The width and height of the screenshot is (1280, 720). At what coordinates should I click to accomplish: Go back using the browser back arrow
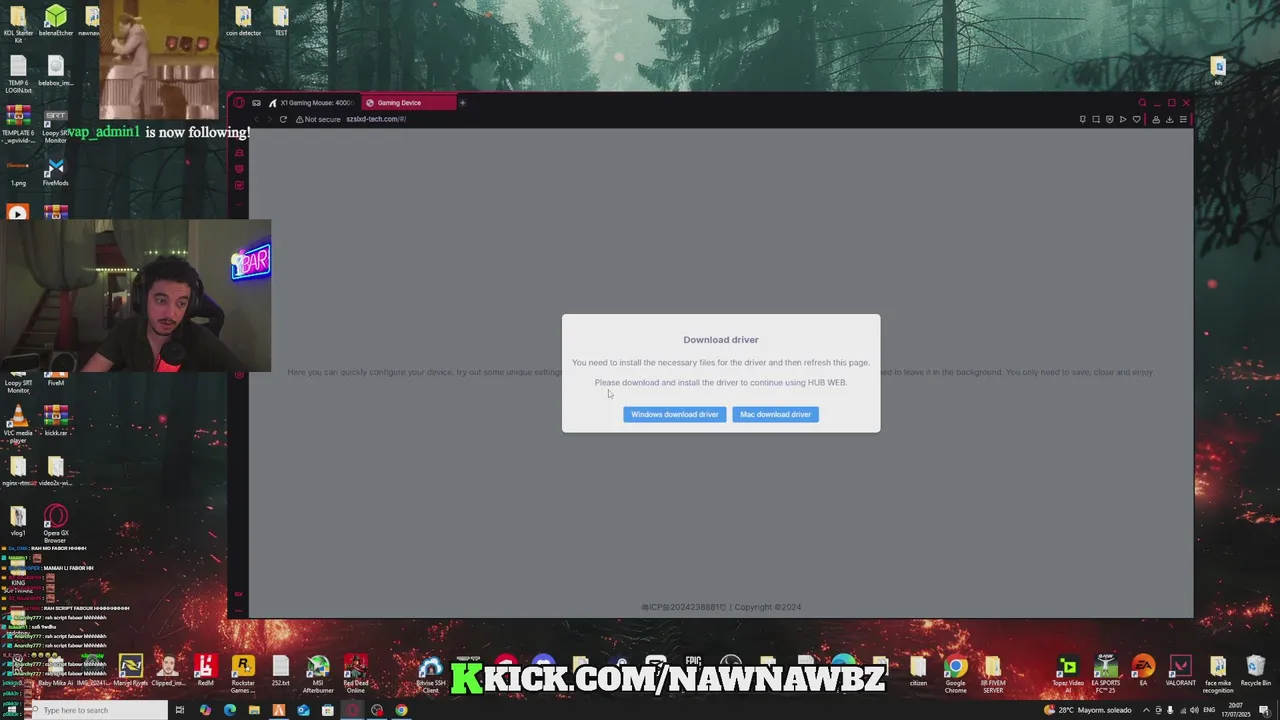point(256,119)
